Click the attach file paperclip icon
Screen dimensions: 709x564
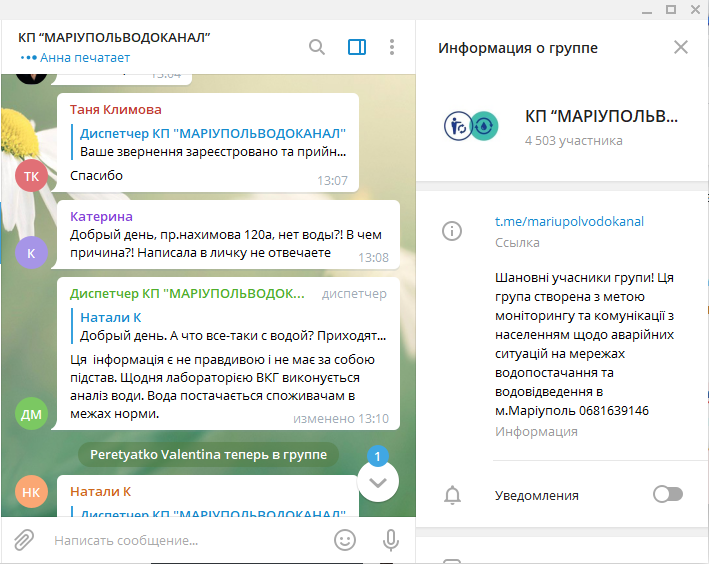click(25, 540)
